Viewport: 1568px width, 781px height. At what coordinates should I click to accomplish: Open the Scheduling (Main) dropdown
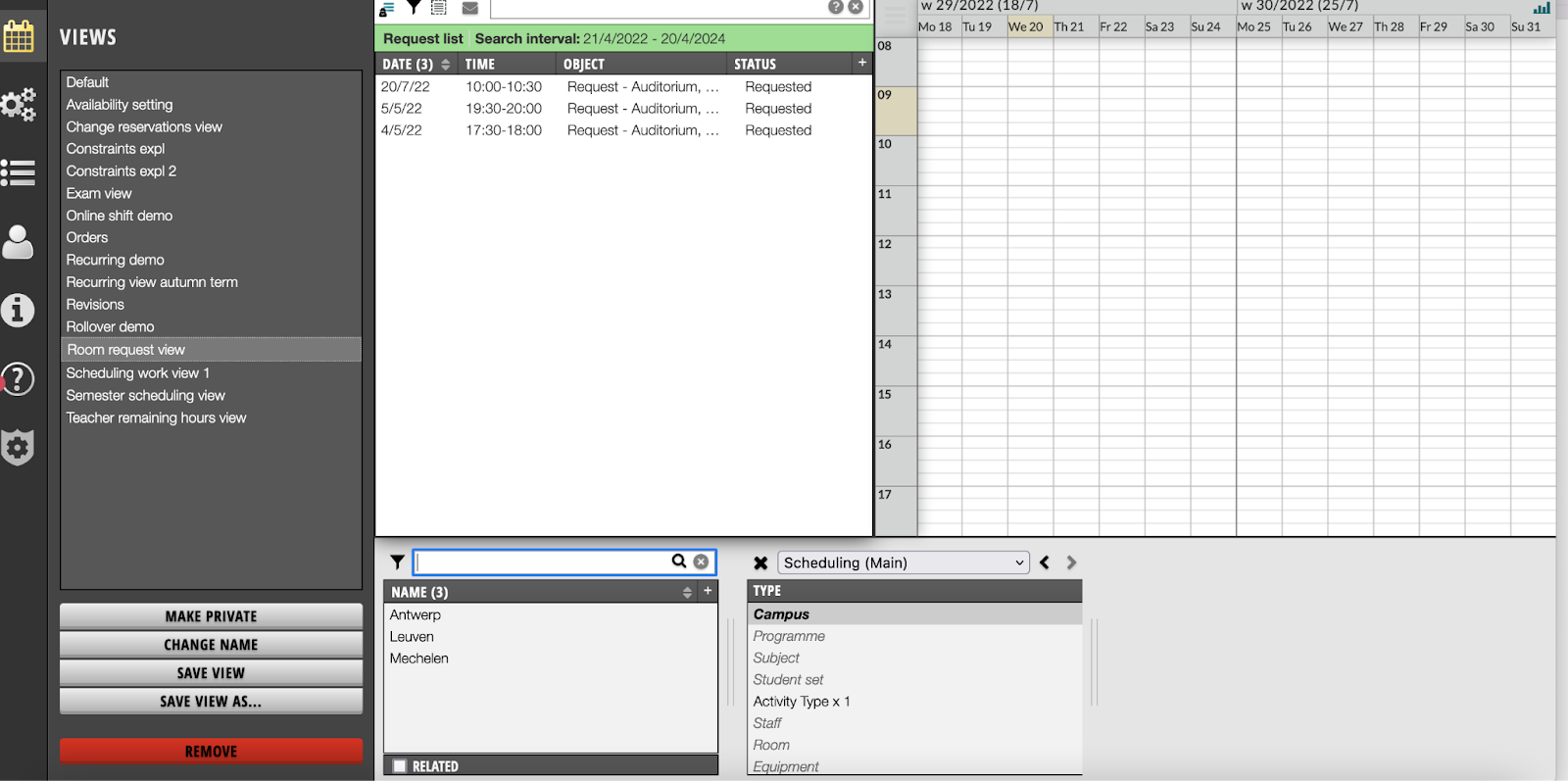[904, 562]
